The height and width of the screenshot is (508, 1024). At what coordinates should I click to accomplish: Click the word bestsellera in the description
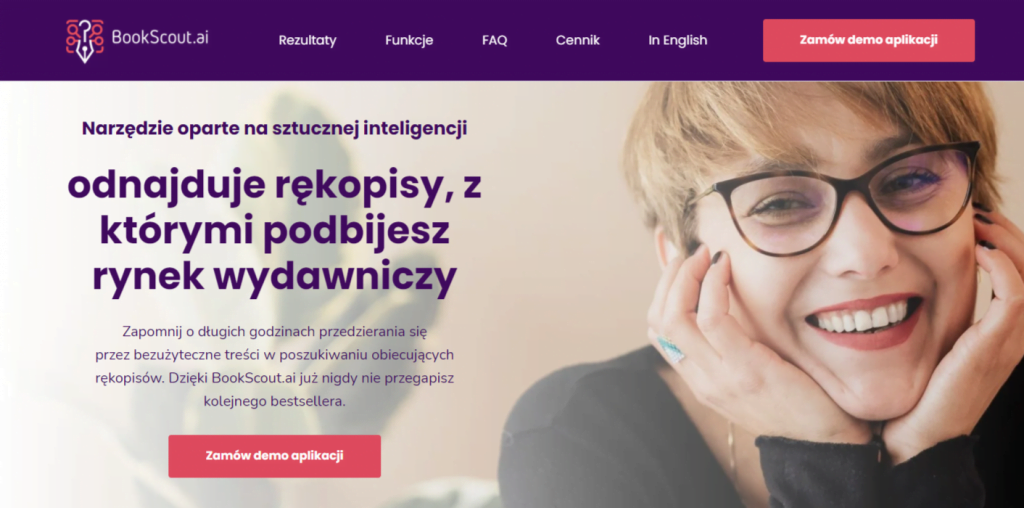310,402
